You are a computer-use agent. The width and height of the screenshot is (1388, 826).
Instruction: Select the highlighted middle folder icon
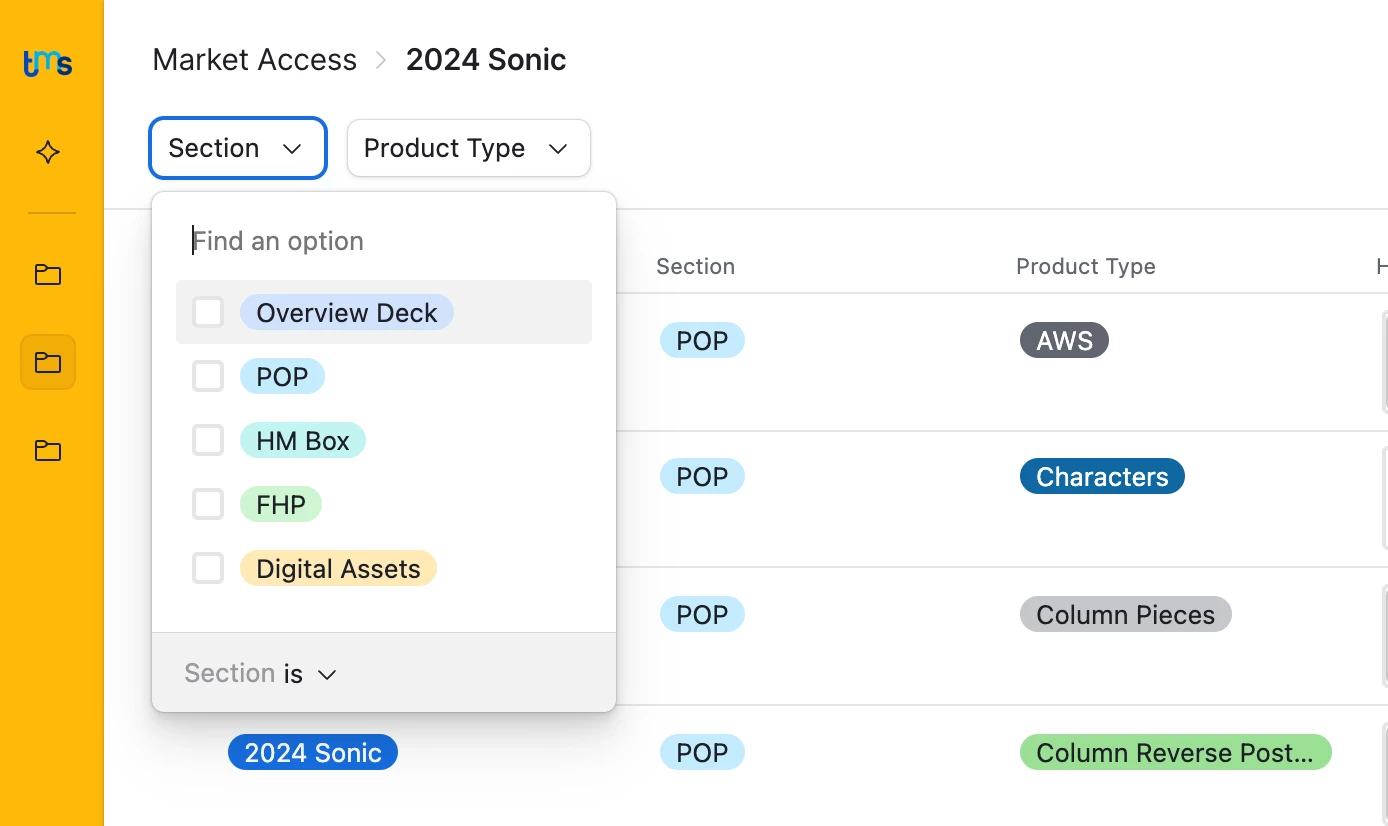(48, 362)
